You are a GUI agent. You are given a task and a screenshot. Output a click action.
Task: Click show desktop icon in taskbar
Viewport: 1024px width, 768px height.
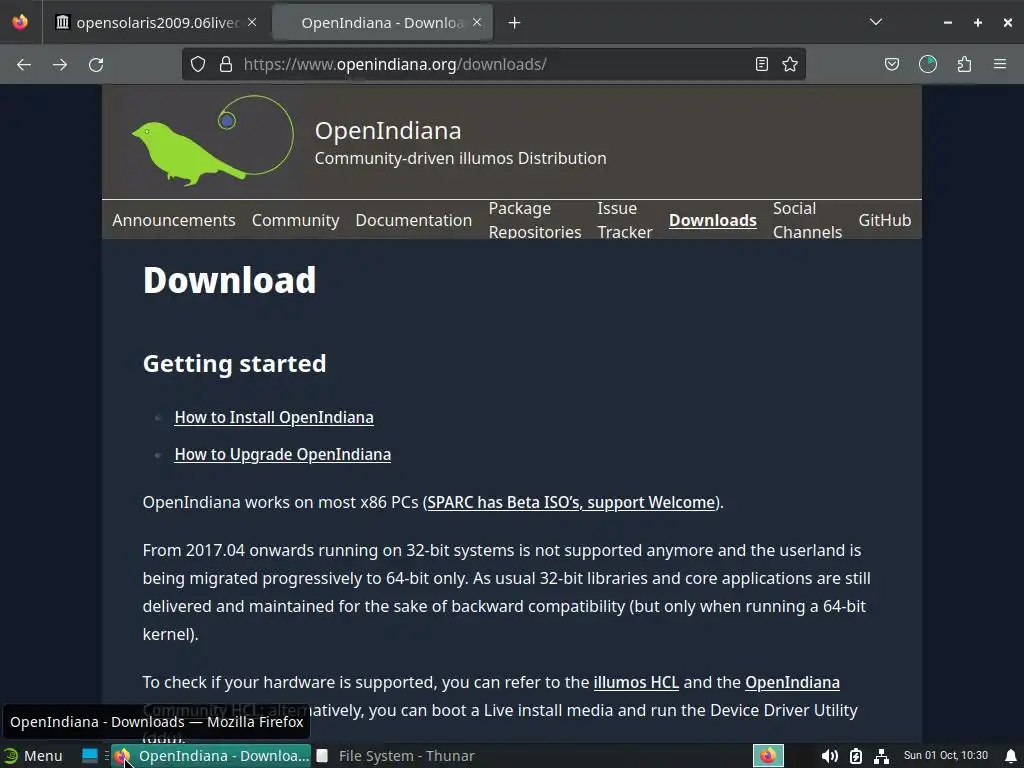[x=89, y=756]
